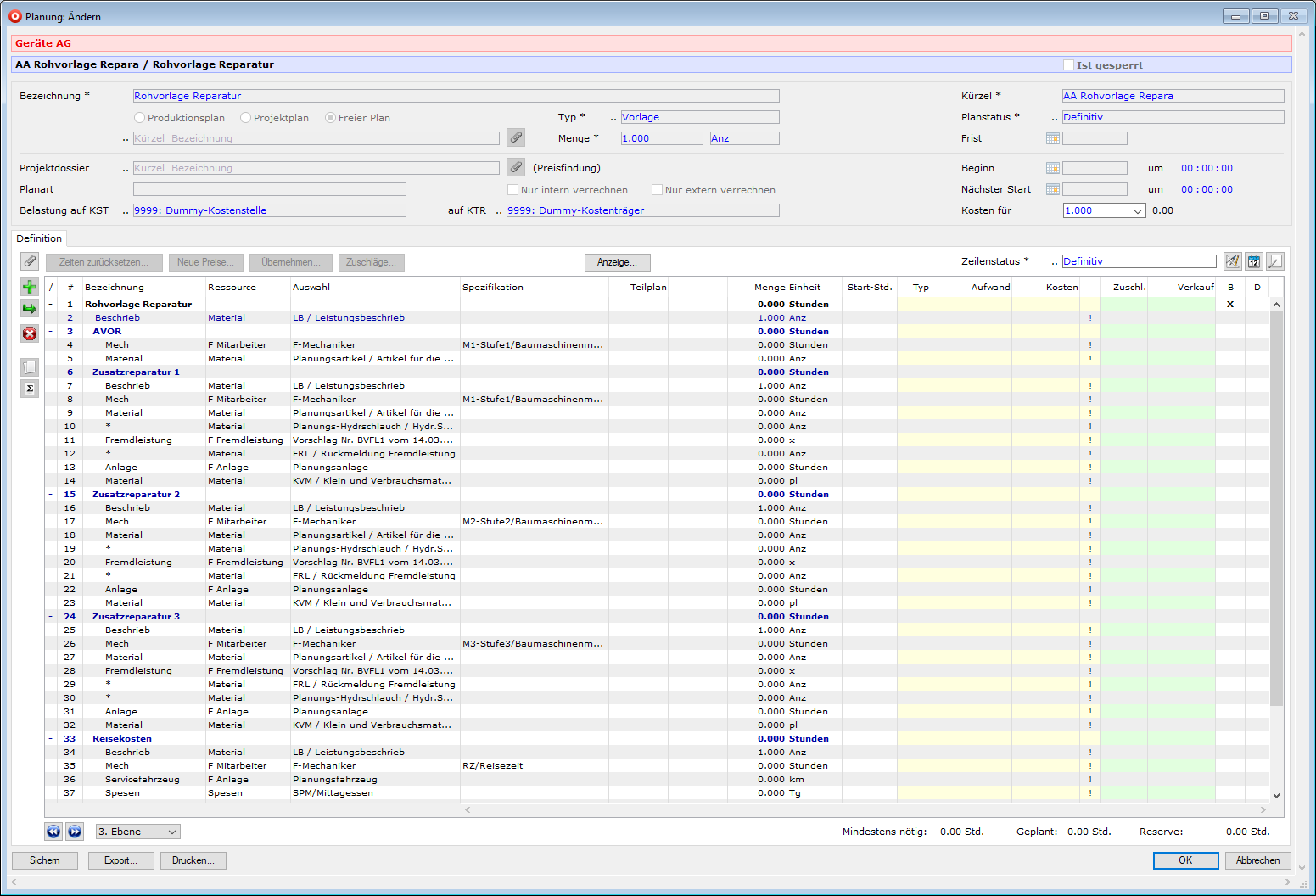Click the drawing compass icon beside Zeilenstatus
The height and width of the screenshot is (896, 1316).
tap(1233, 261)
